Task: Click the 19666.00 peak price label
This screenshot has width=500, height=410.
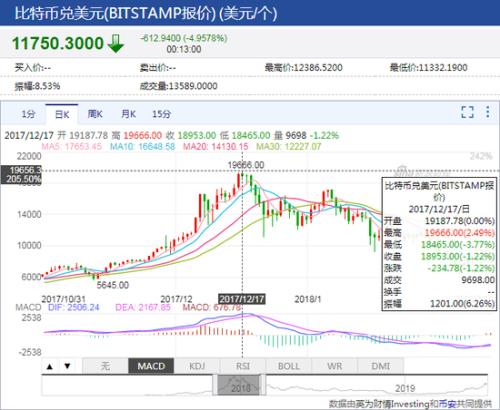Action: click(x=246, y=165)
